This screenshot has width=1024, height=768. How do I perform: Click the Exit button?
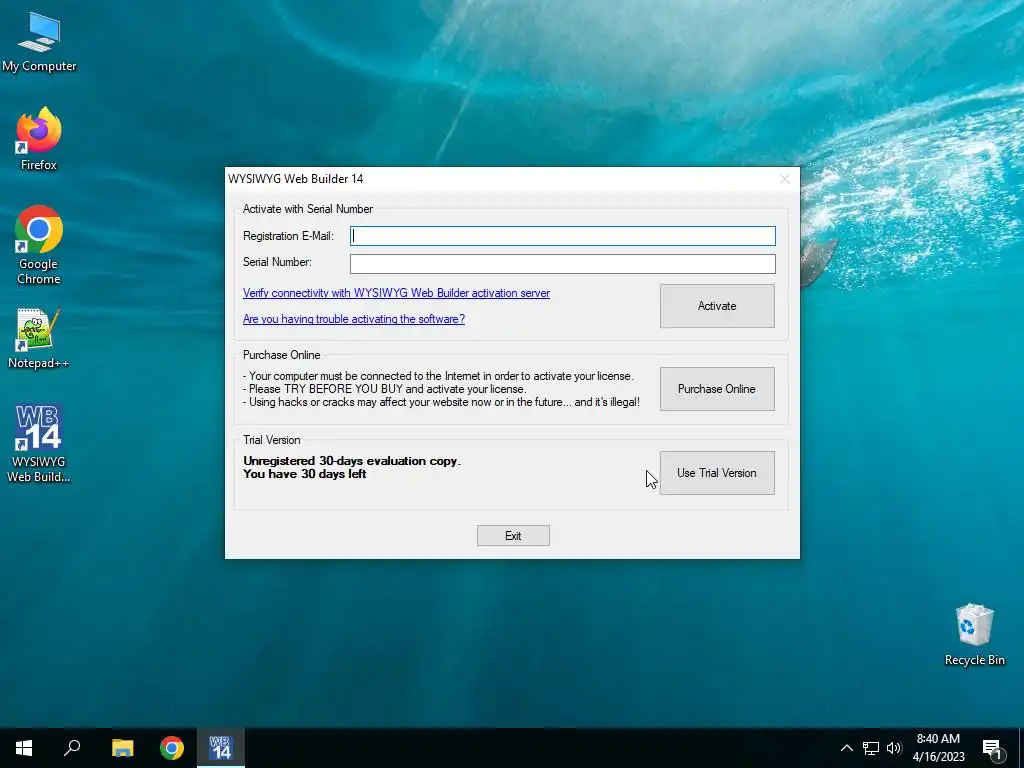pyautogui.click(x=513, y=536)
